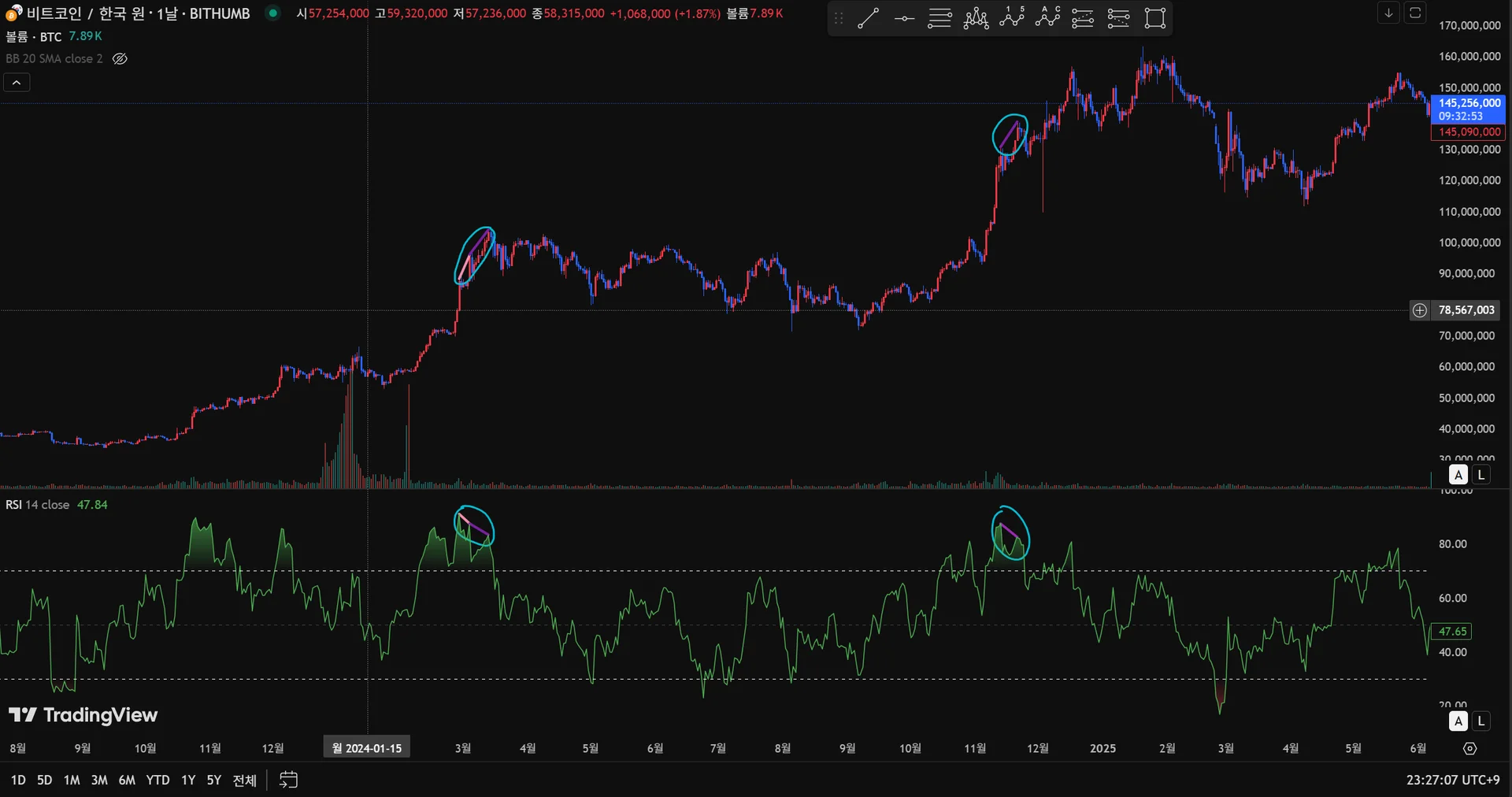1512x797 pixels.
Task: Click the current price label 145,256,000
Action: 1469,102
